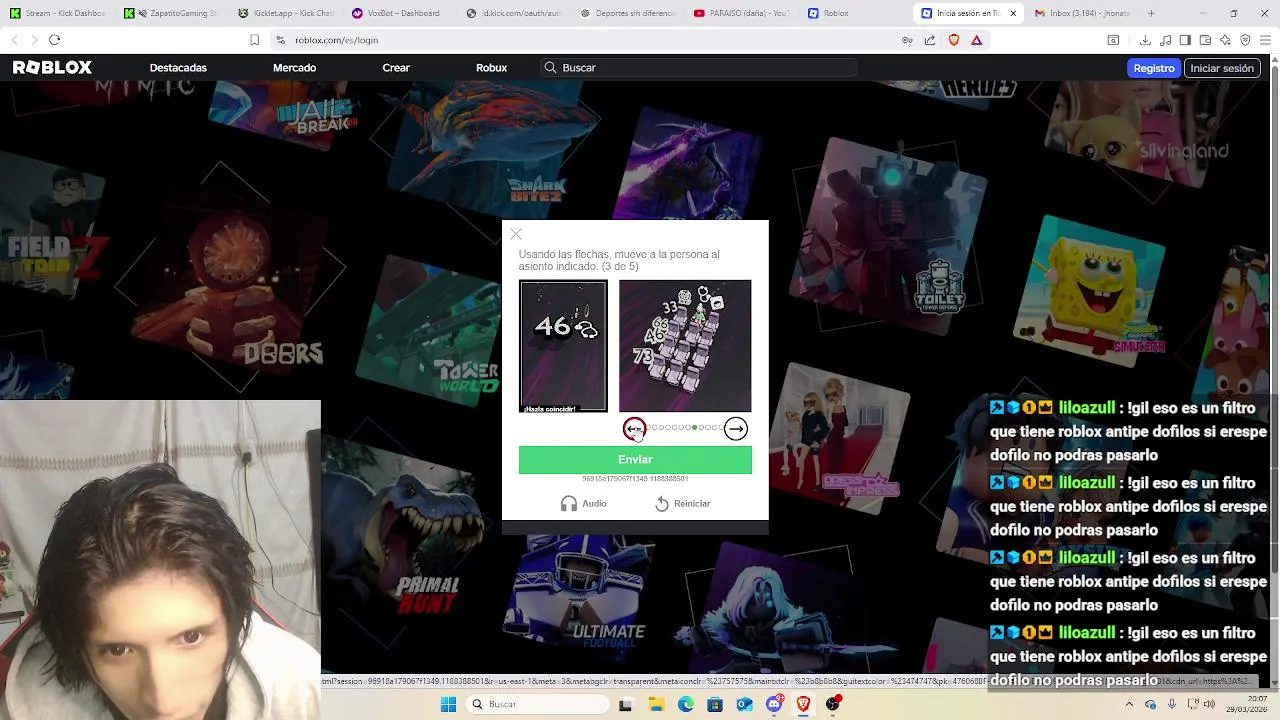Click the left arrow in the captcha
The height and width of the screenshot is (720, 1280).
pyautogui.click(x=634, y=429)
